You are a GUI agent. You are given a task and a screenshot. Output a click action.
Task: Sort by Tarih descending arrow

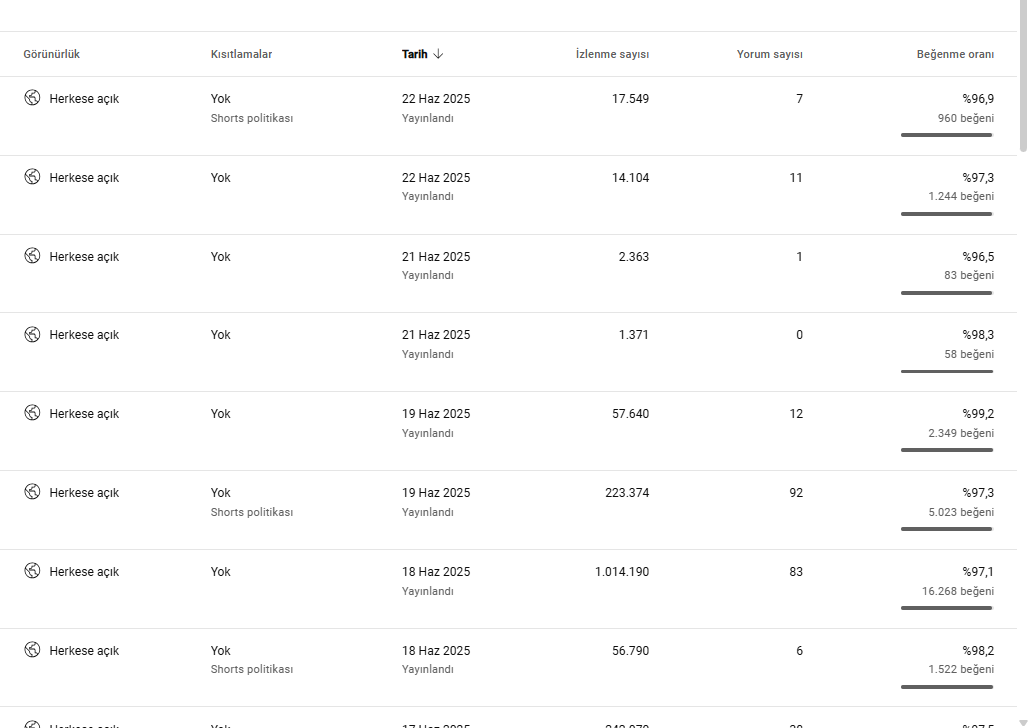pos(439,54)
